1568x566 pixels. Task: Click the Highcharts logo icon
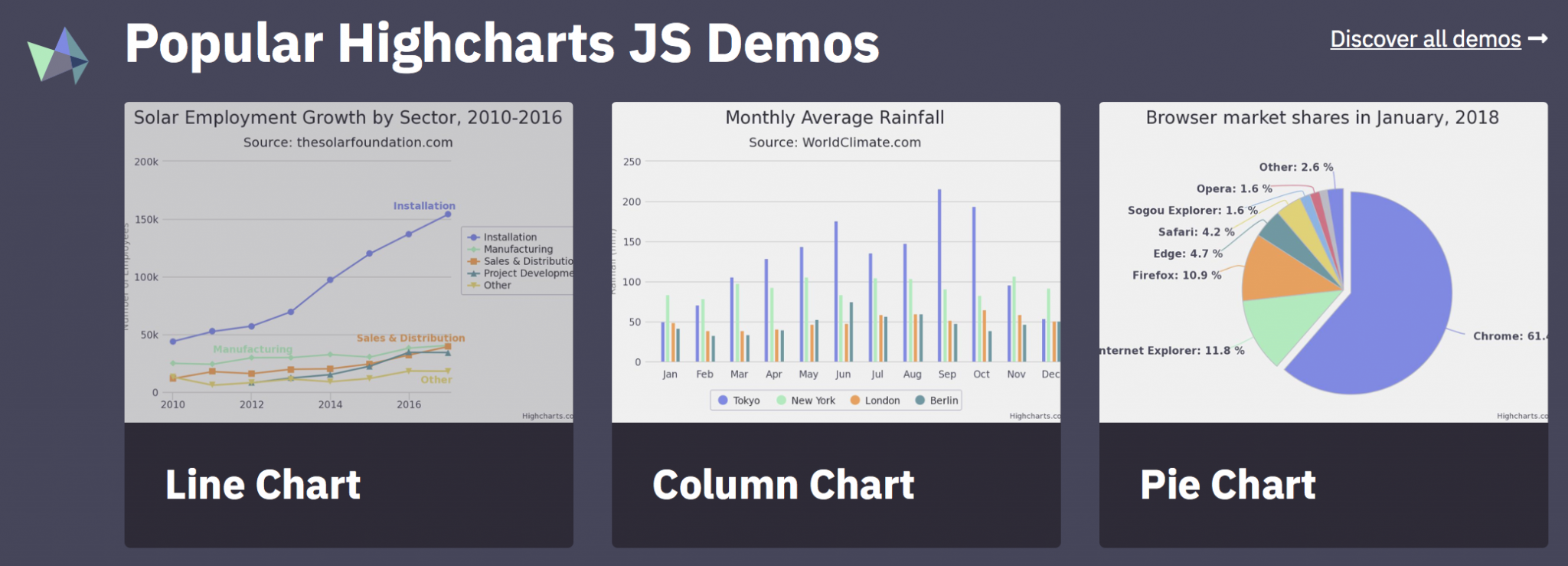(58, 55)
